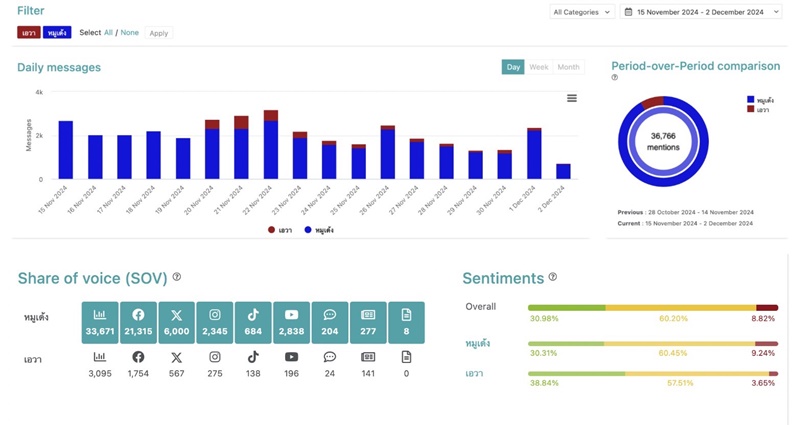The width and height of the screenshot is (800, 425).
Task: Toggle the red keyword filter tag
Action: [x=29, y=33]
